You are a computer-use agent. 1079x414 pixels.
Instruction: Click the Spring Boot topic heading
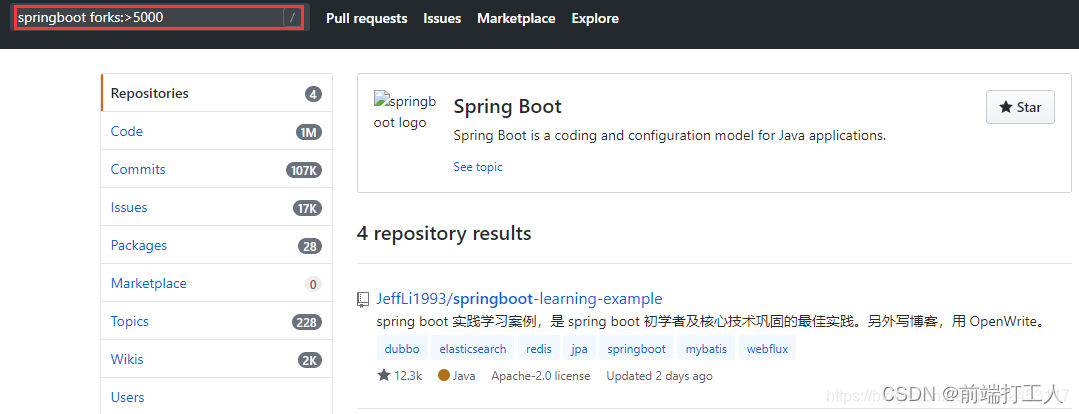(508, 107)
